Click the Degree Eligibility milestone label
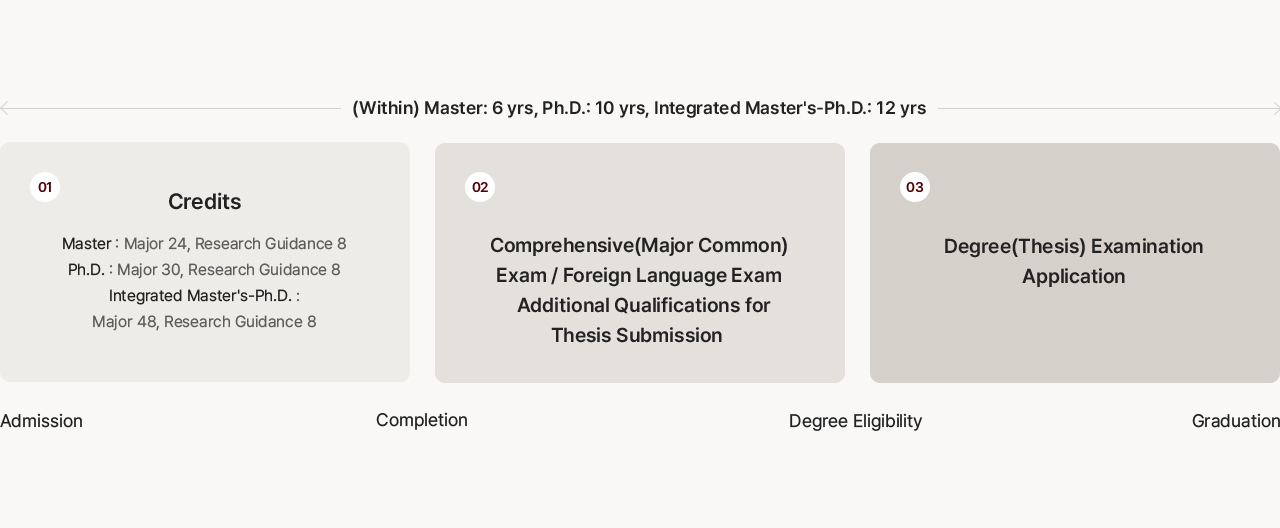 pos(855,421)
